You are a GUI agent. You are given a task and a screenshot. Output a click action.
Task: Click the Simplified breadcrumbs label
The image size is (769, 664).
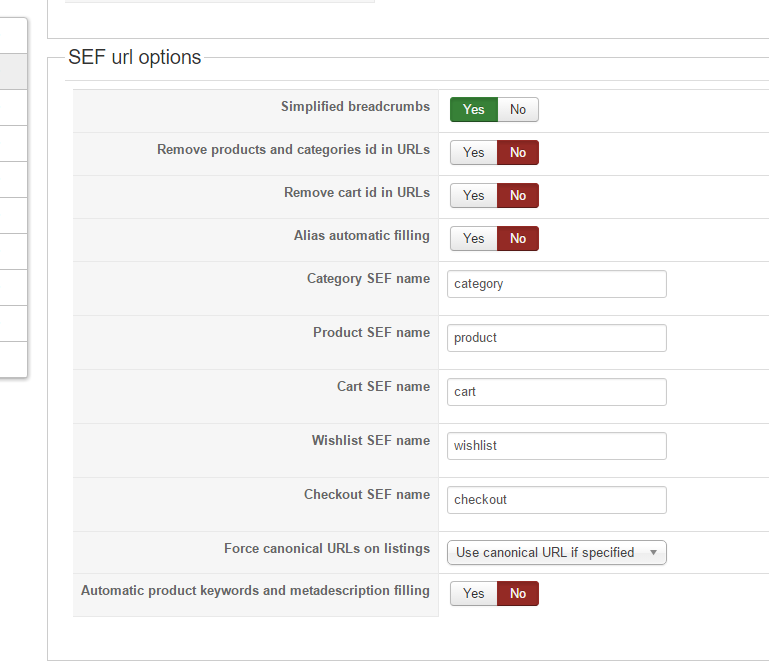[x=355, y=106]
